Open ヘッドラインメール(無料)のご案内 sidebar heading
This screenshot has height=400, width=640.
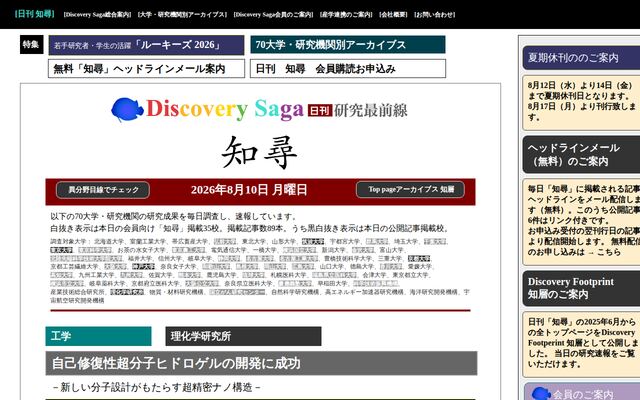tap(581, 155)
